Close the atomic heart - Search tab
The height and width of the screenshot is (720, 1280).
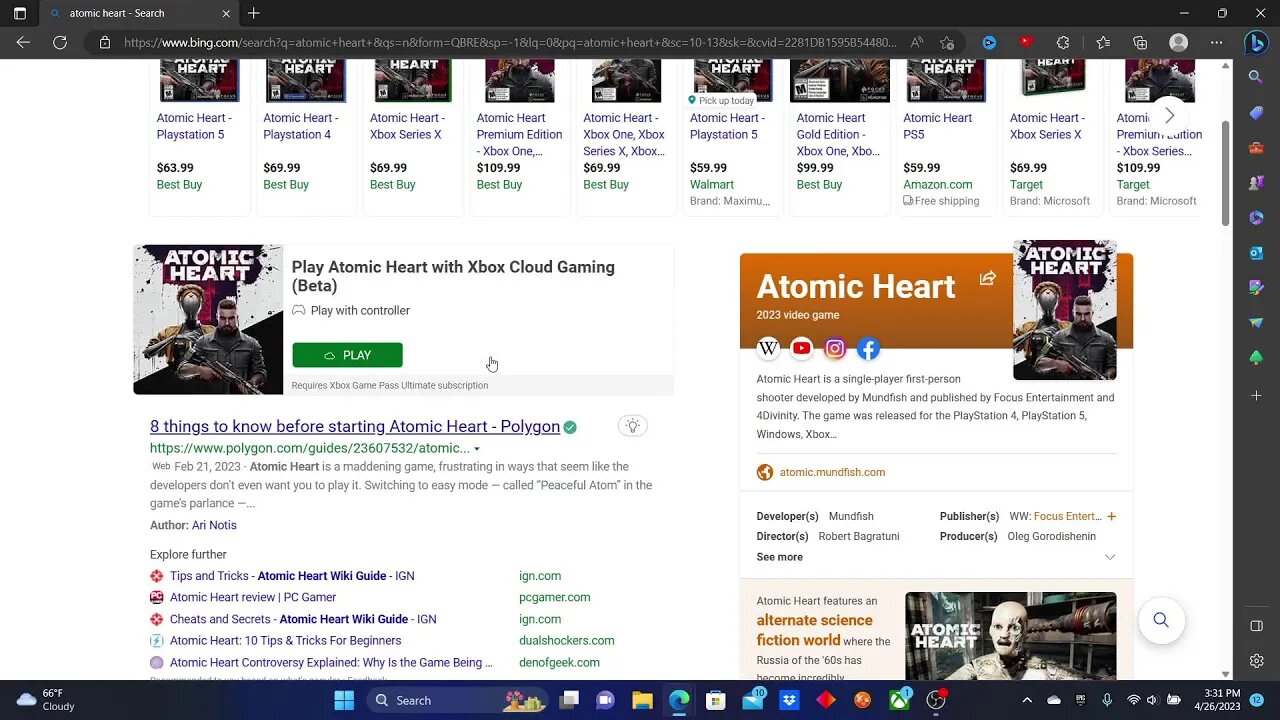[x=226, y=14]
